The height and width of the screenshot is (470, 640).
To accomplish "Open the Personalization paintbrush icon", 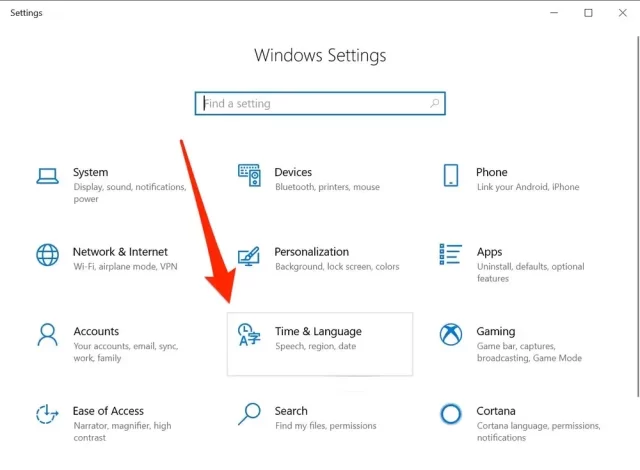I will pos(249,256).
